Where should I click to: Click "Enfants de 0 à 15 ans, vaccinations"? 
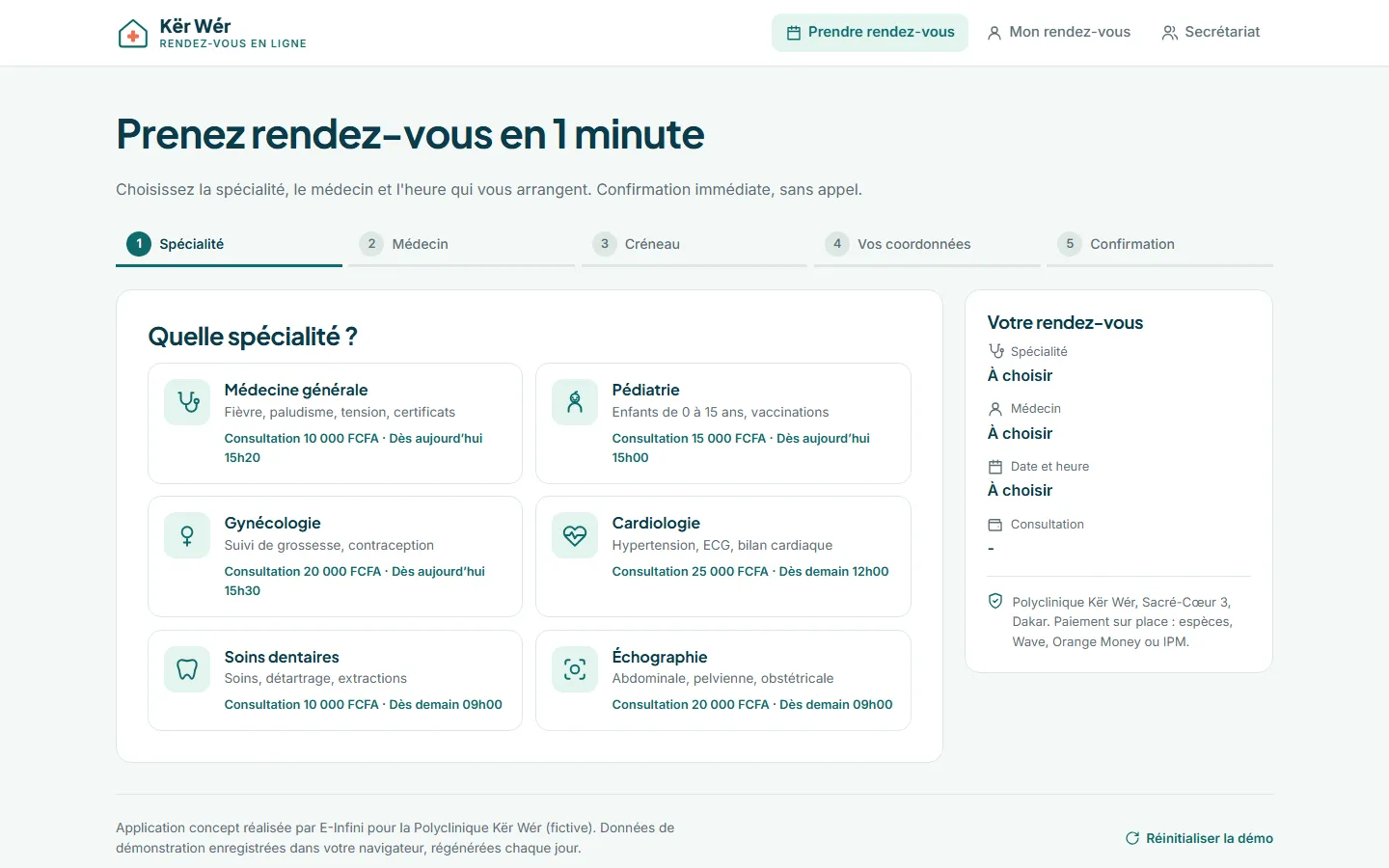tap(721, 412)
